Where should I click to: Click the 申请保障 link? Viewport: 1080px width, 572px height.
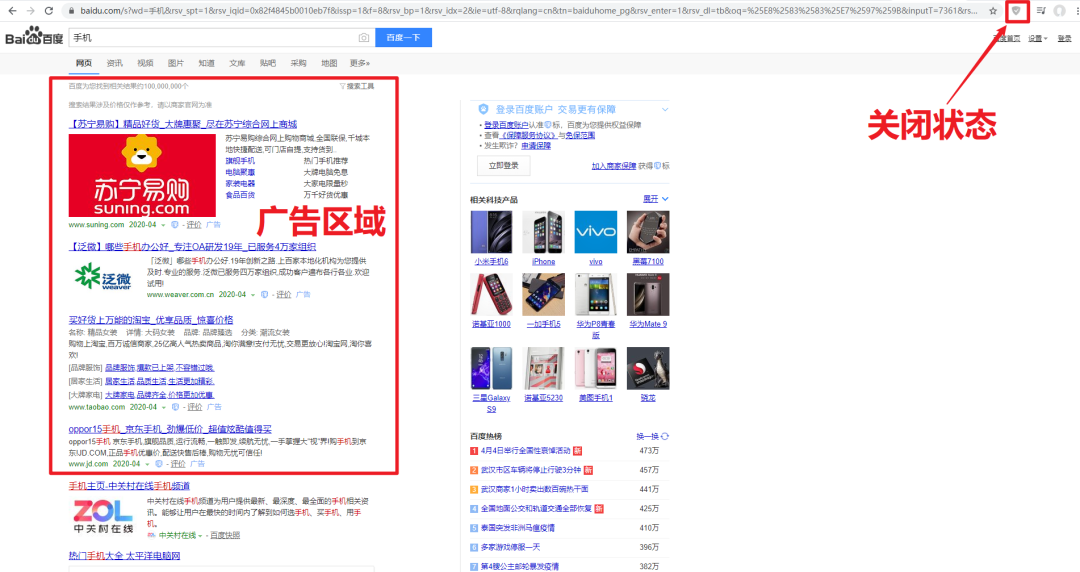coord(536,146)
